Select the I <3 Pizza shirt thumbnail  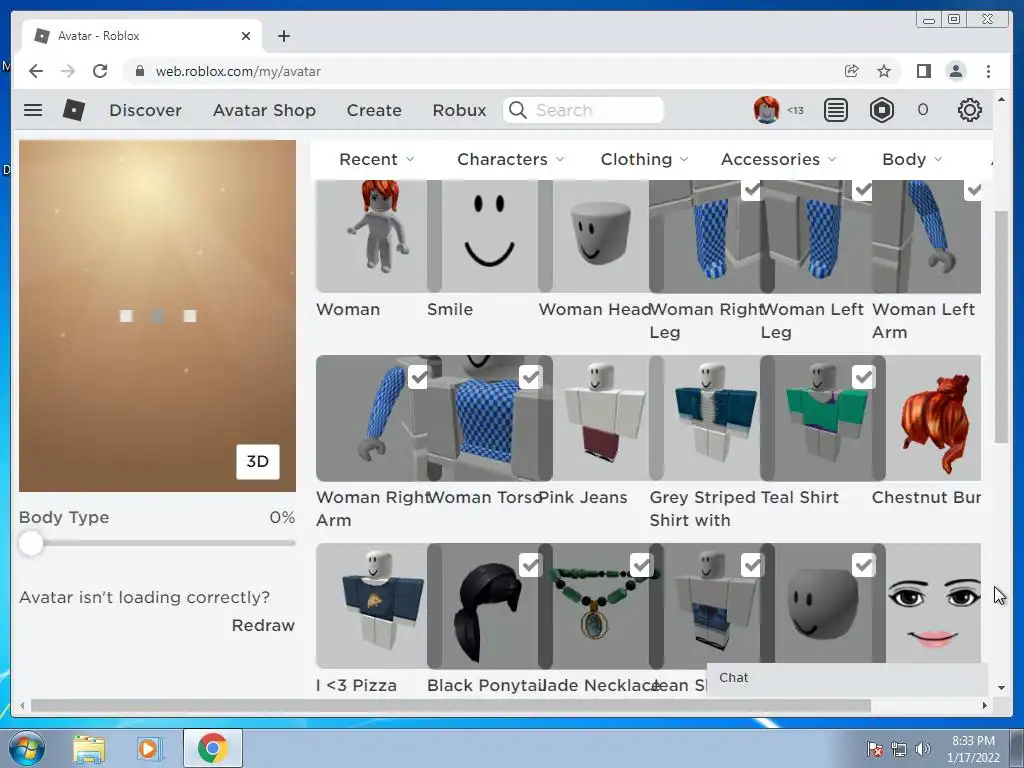(371, 606)
